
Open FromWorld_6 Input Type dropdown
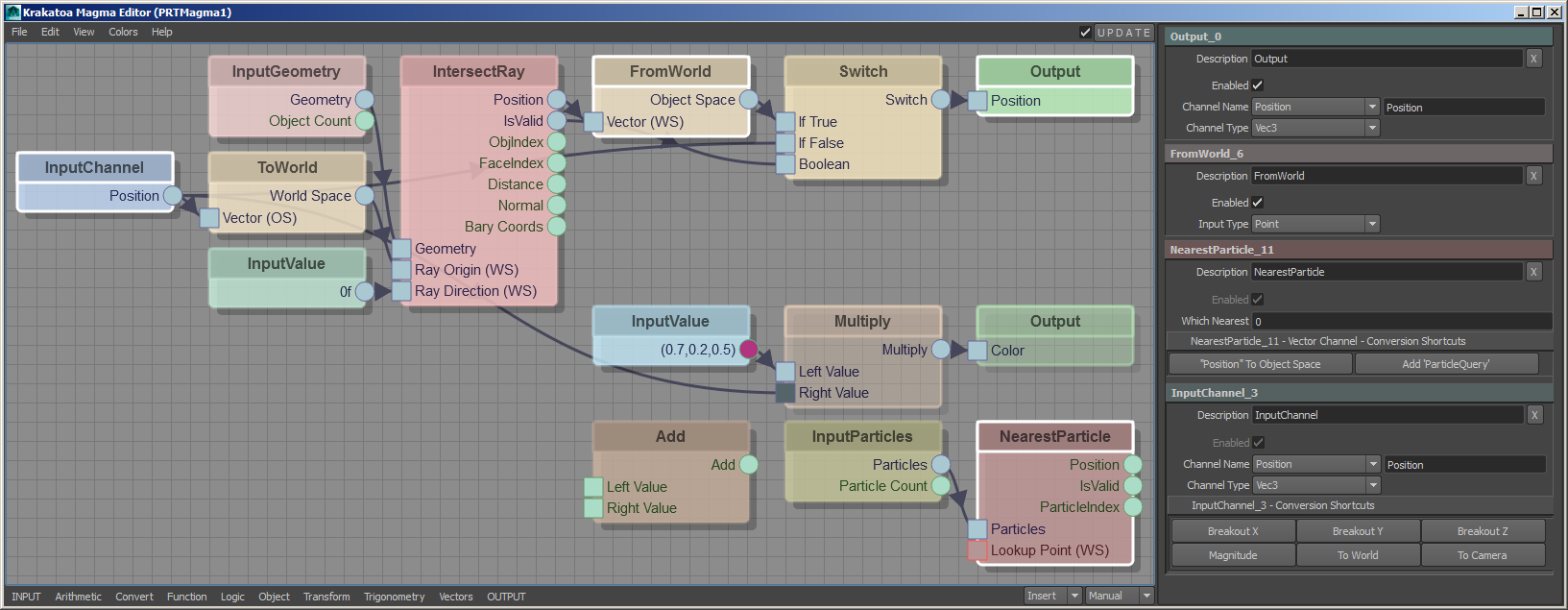[1315, 224]
